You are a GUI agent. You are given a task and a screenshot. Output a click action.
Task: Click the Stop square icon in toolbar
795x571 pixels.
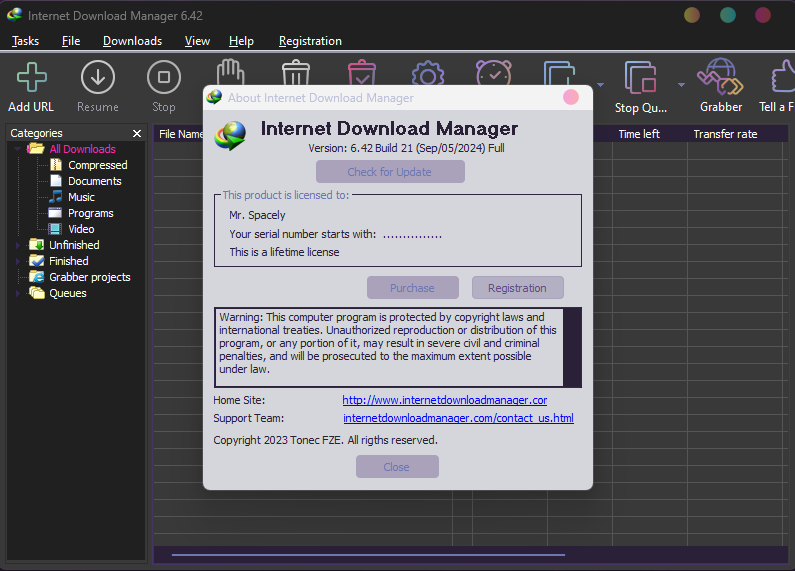click(x=164, y=77)
